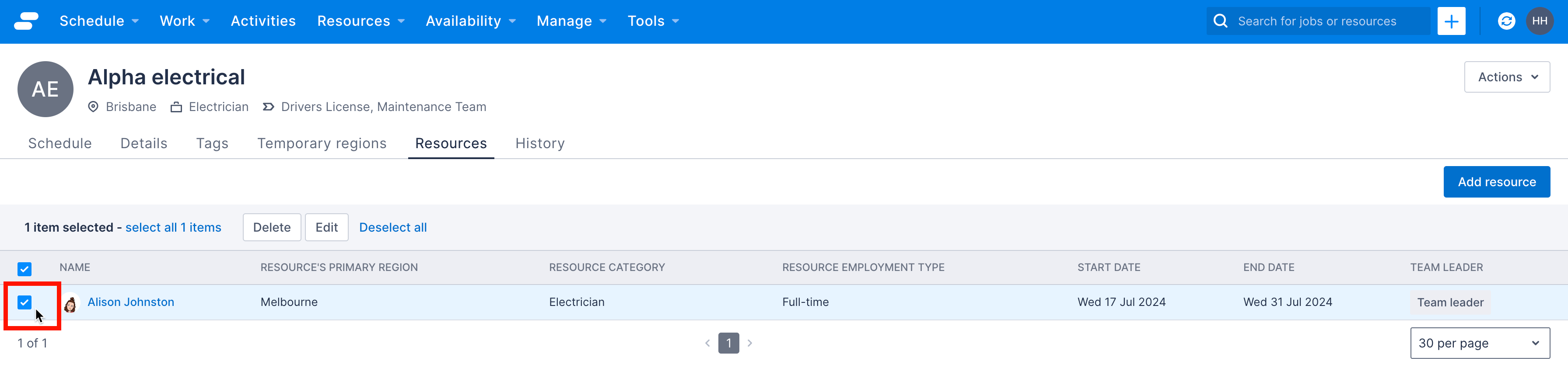Click the Skedulo logo icon
This screenshot has width=1568, height=375.
[25, 21]
